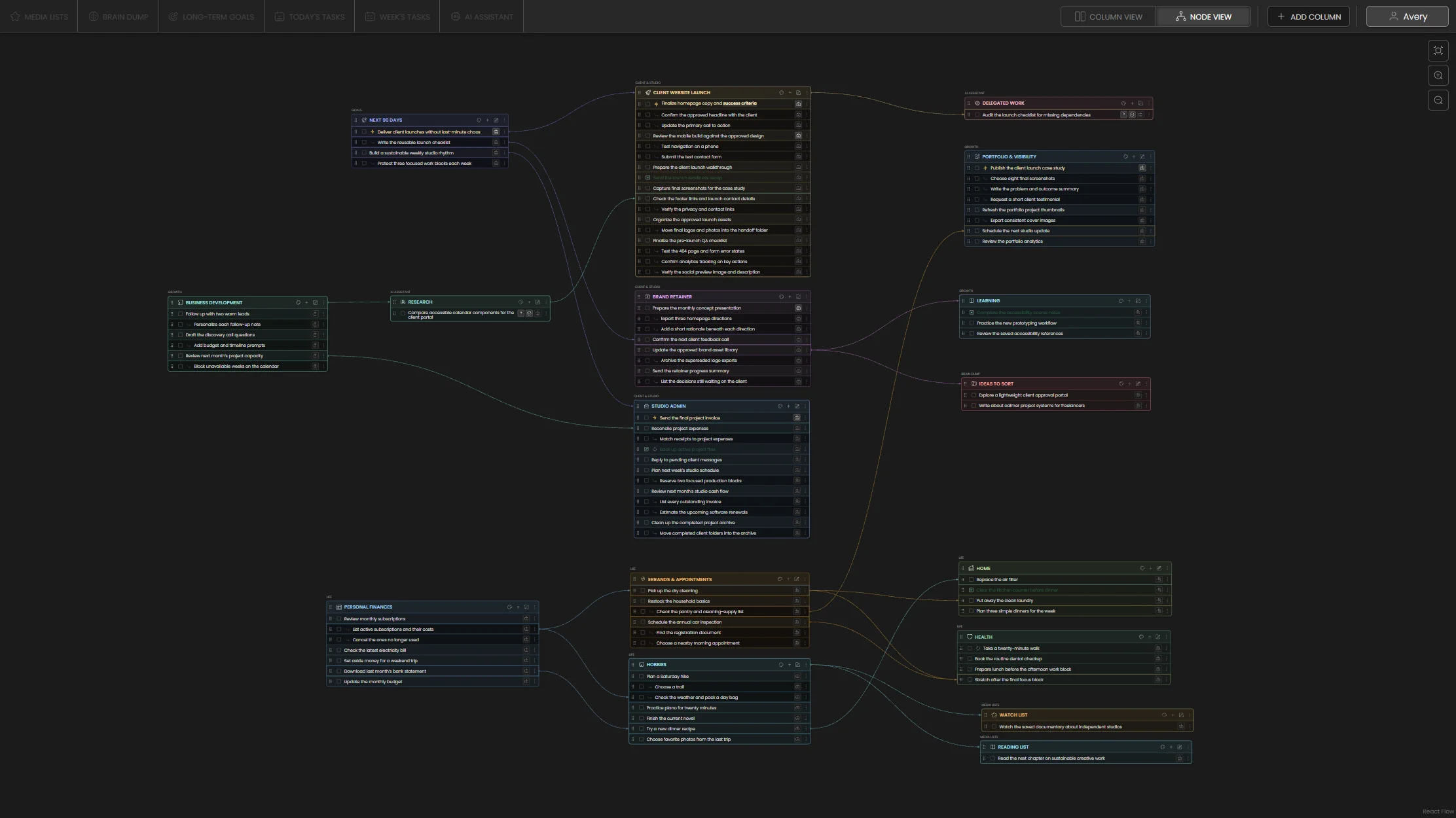This screenshot has height=818, width=1456.
Task: Open the Health card three-dot menu
Action: [x=1166, y=637]
